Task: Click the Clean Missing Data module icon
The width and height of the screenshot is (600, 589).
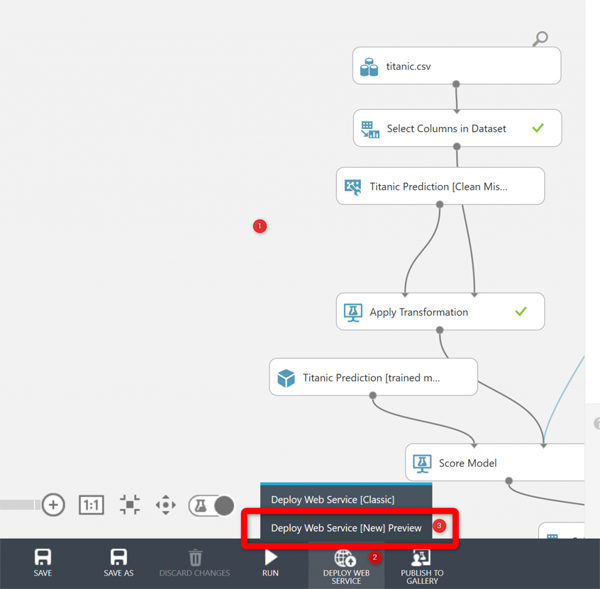Action: 353,187
